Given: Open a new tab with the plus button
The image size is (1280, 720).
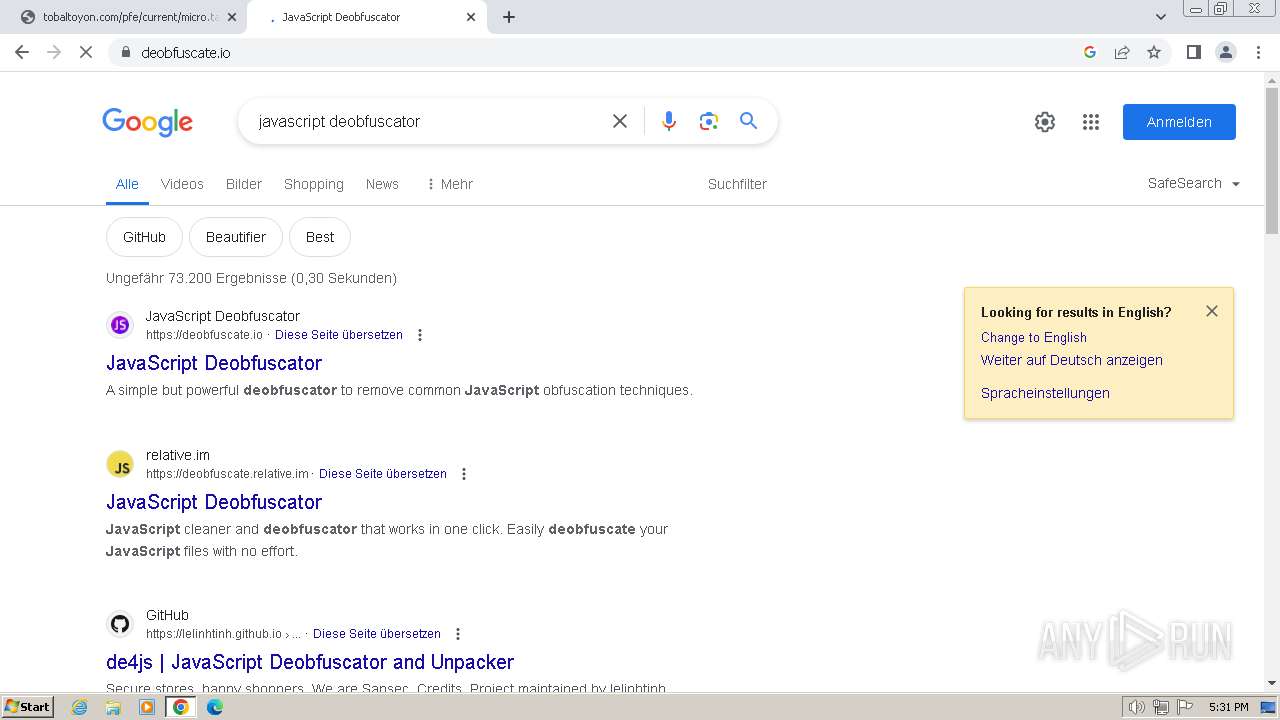Looking at the screenshot, I should click(x=509, y=17).
